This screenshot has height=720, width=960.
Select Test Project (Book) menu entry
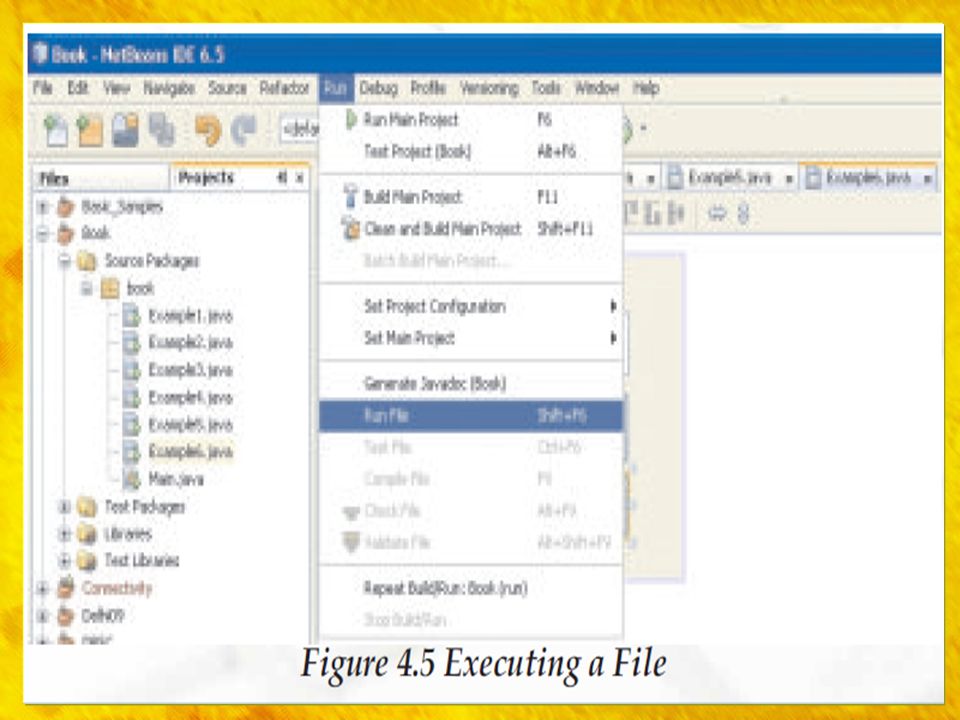coord(471,151)
